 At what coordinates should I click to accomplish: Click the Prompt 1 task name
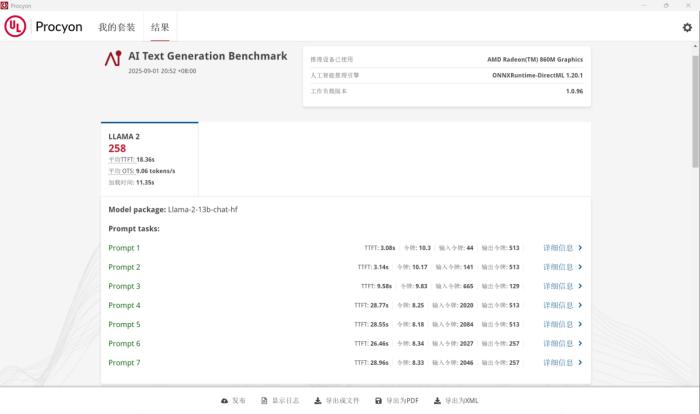point(124,248)
